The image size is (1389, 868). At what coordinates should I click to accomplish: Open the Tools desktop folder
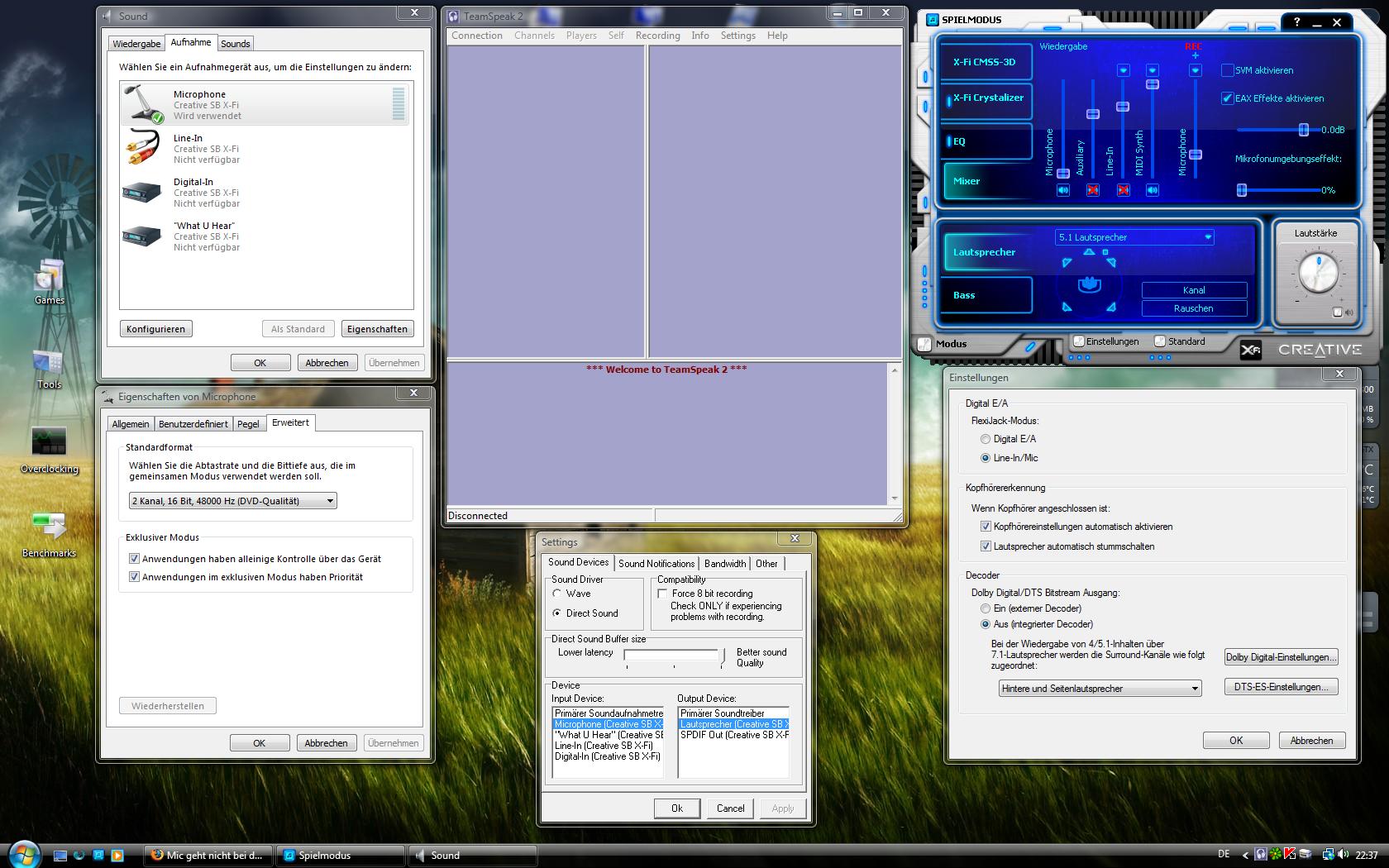tap(49, 369)
